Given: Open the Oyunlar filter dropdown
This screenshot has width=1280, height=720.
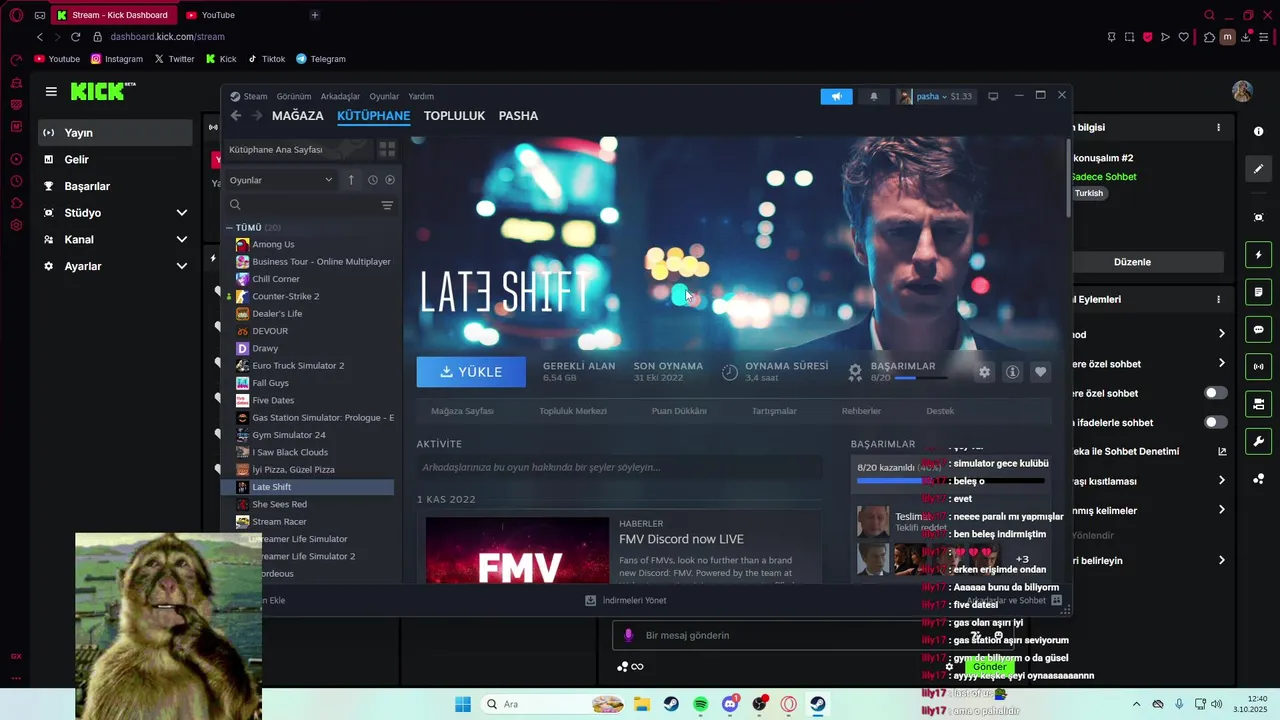Looking at the screenshot, I should click(281, 180).
